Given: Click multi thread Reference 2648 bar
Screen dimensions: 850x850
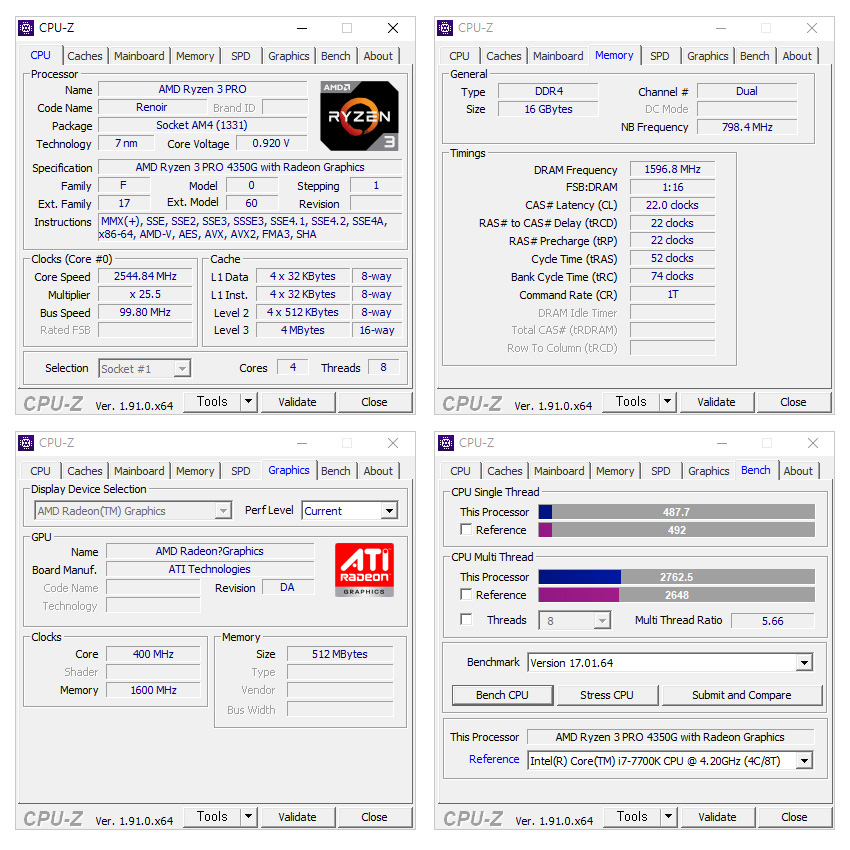Looking at the screenshot, I should tap(677, 595).
